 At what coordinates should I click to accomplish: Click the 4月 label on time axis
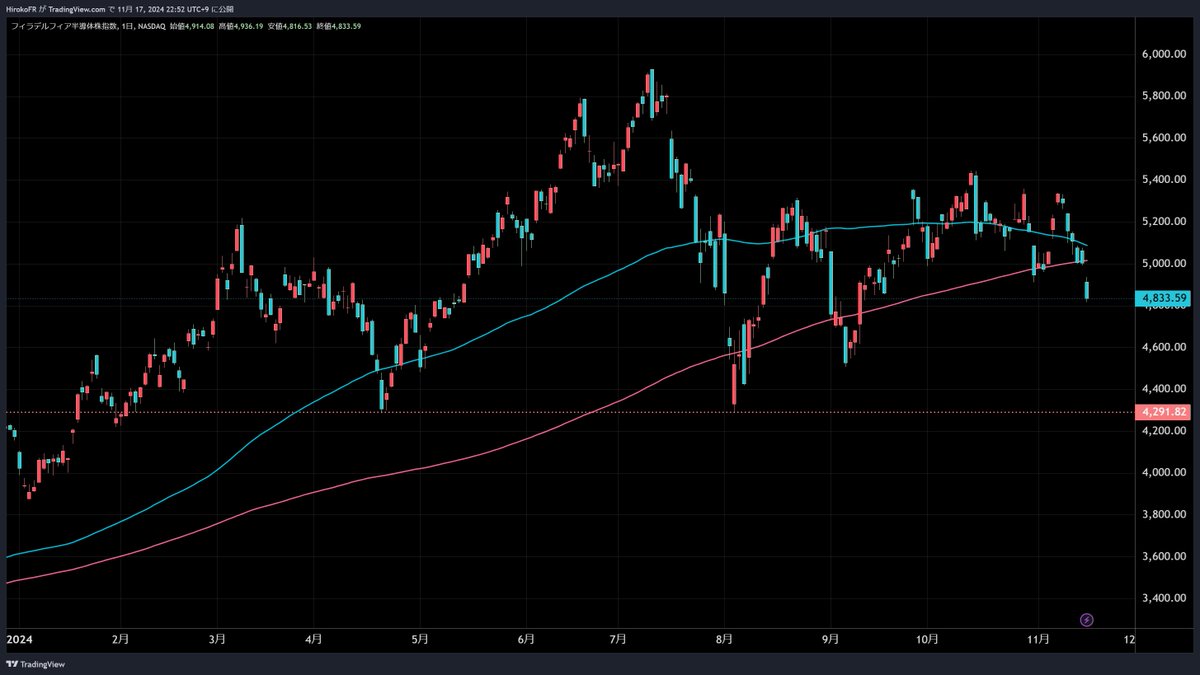pyautogui.click(x=313, y=638)
